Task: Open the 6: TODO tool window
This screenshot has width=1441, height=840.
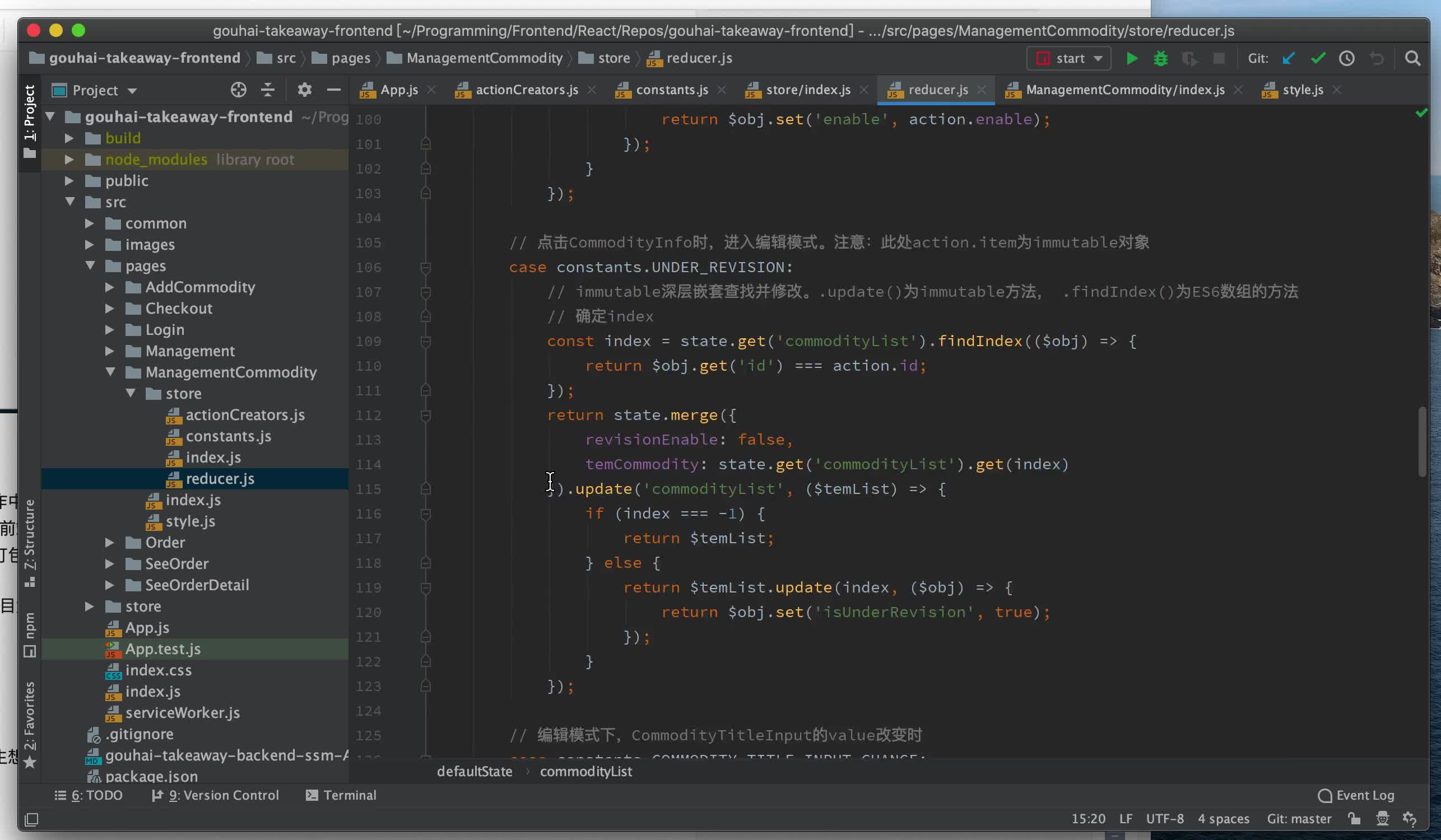Action: point(89,795)
